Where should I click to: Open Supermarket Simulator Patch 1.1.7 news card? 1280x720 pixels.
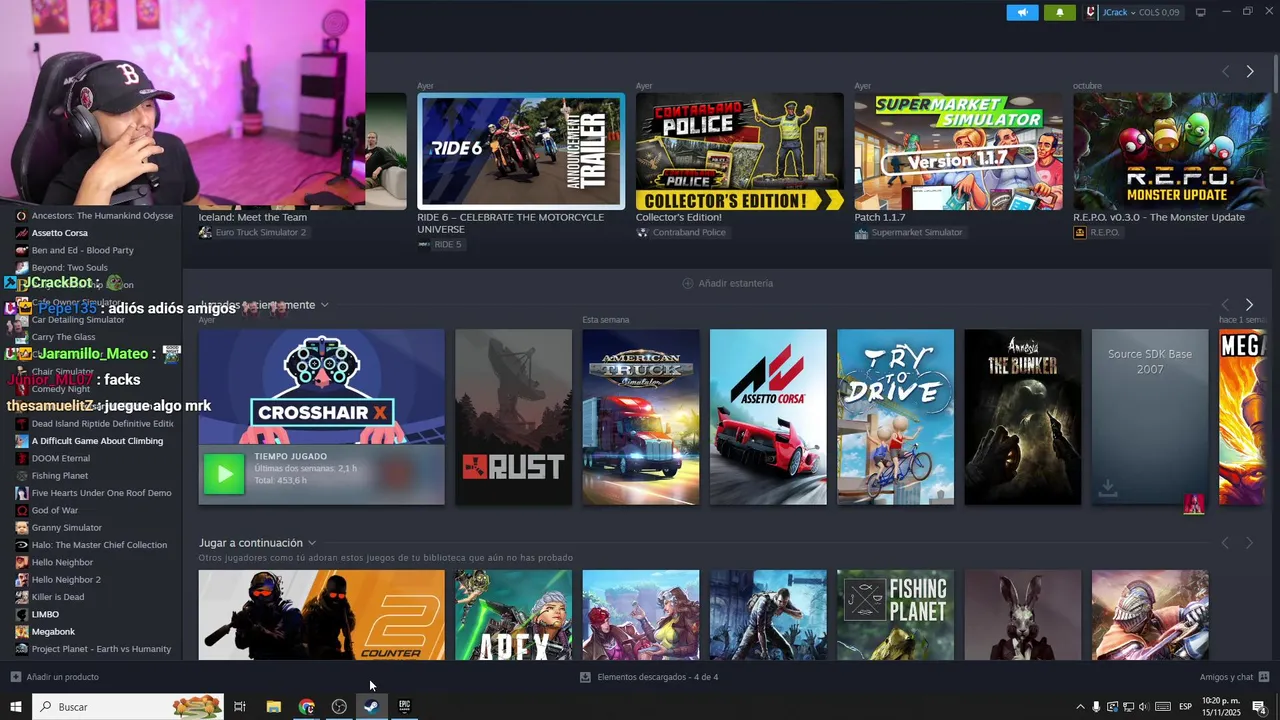pos(958,151)
